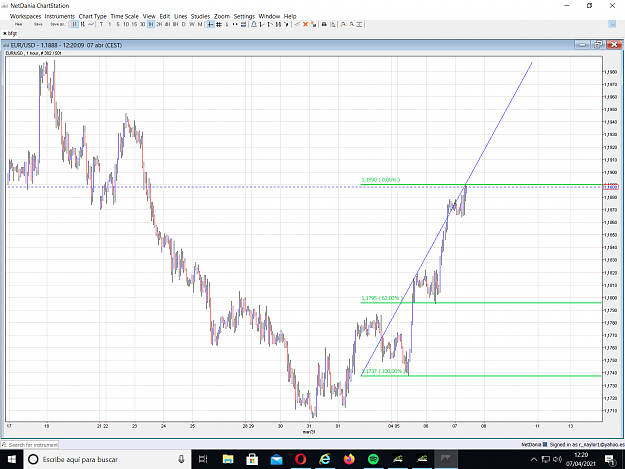Click the first magnifier zoom icon

click(343, 24)
